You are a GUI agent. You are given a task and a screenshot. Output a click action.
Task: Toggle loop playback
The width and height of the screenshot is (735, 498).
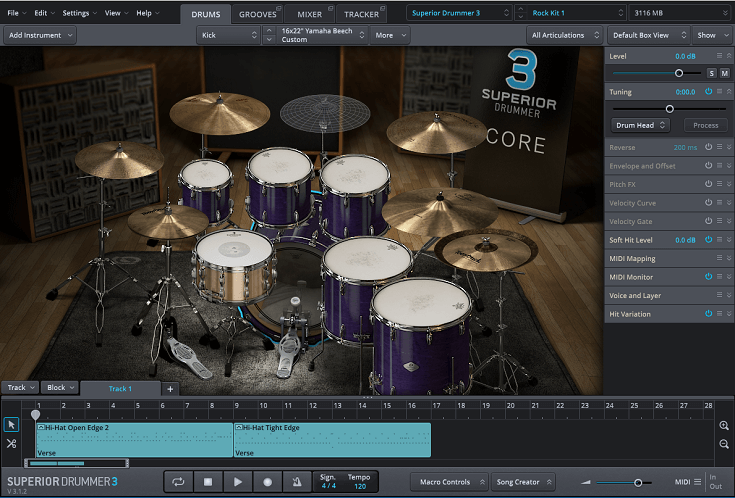click(178, 482)
